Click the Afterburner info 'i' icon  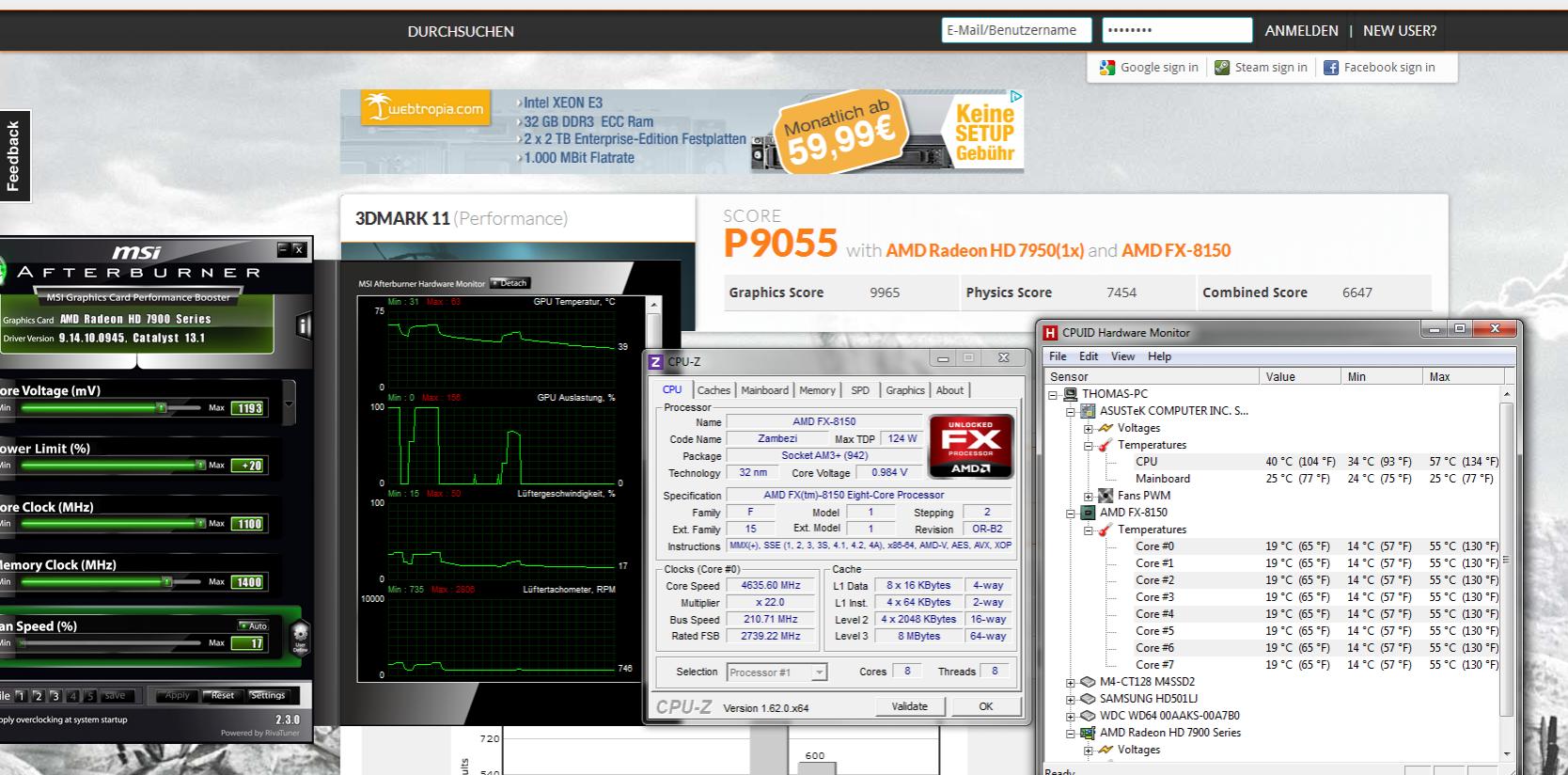pyautogui.click(x=303, y=326)
